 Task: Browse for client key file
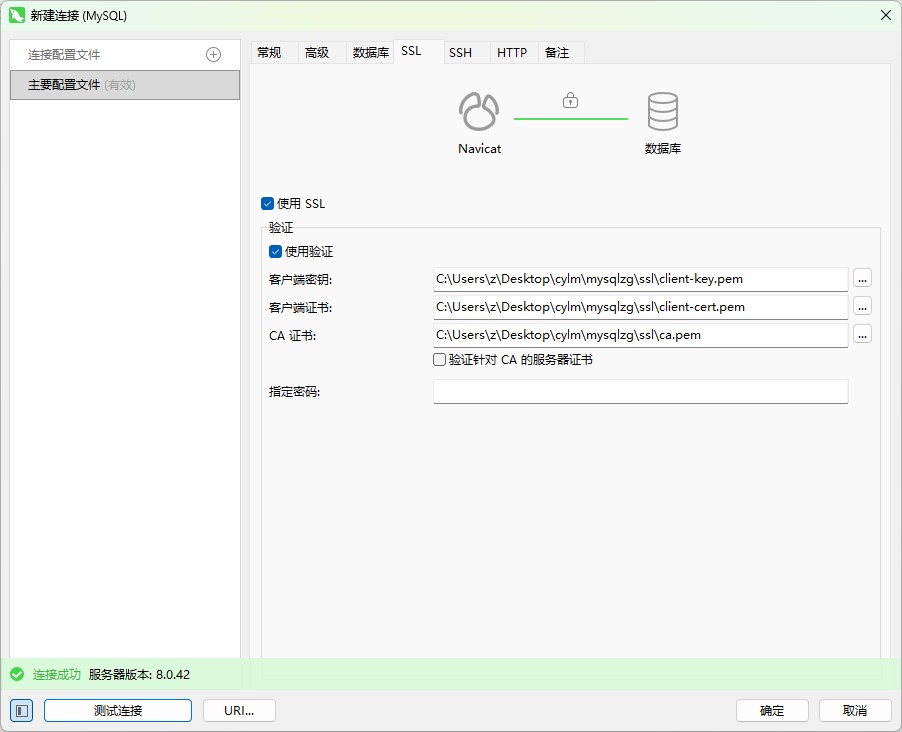point(862,279)
